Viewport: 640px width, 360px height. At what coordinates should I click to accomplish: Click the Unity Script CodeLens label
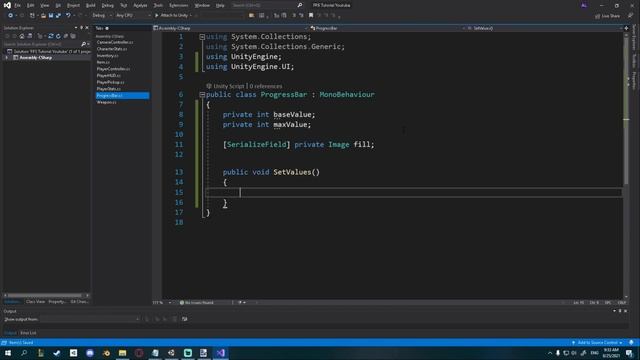tap(229, 86)
